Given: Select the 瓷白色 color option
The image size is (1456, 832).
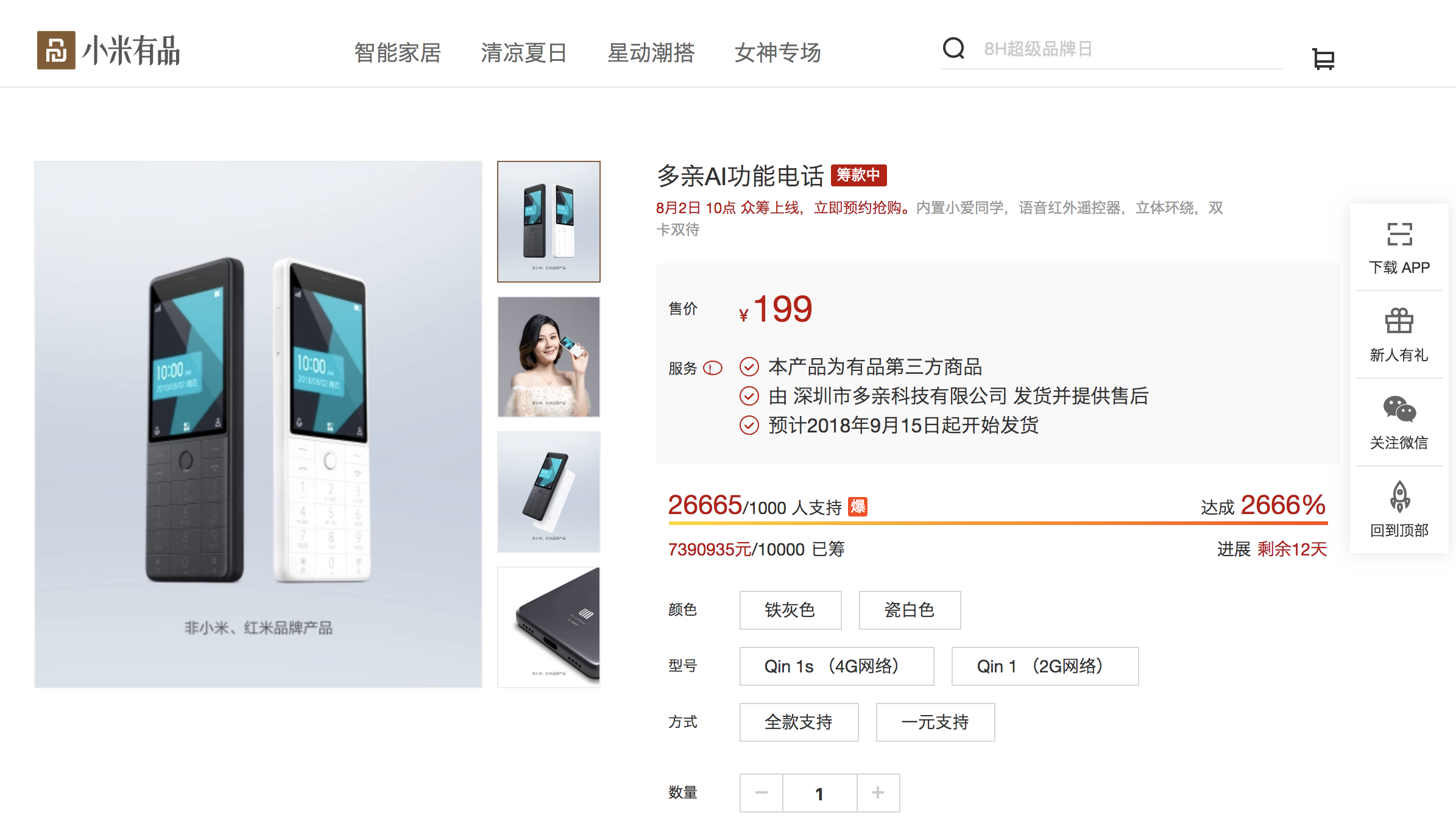Looking at the screenshot, I should [910, 610].
